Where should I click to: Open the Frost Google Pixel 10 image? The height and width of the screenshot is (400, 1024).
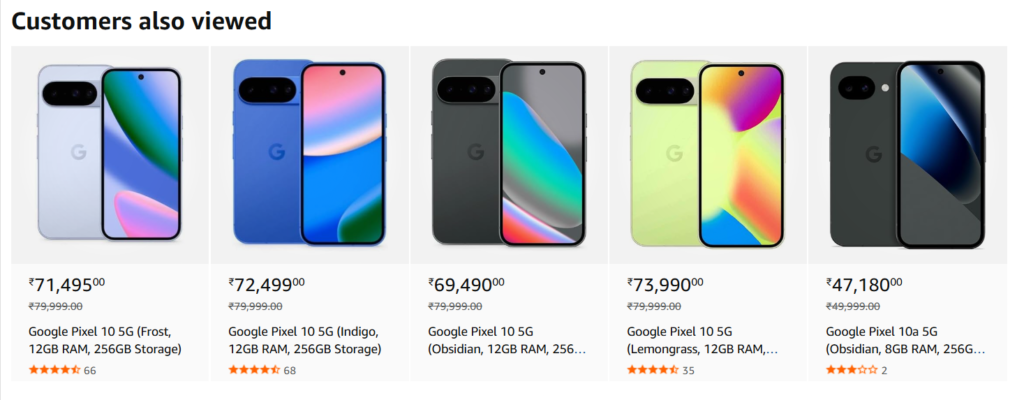110,154
